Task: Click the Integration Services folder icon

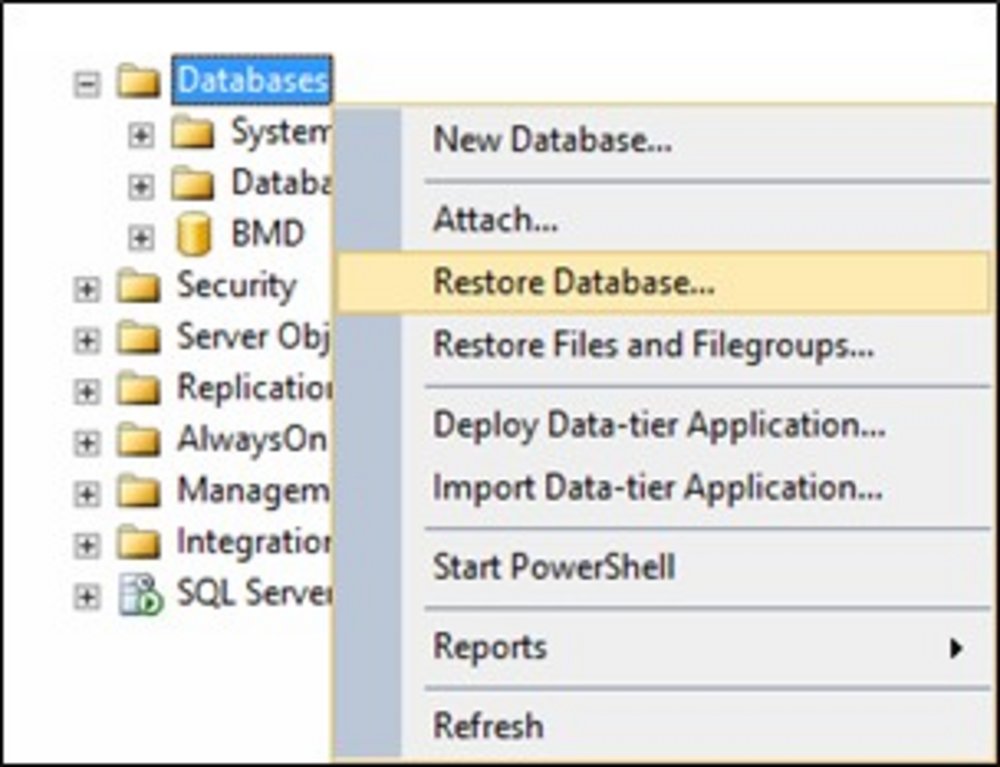Action: [138, 543]
